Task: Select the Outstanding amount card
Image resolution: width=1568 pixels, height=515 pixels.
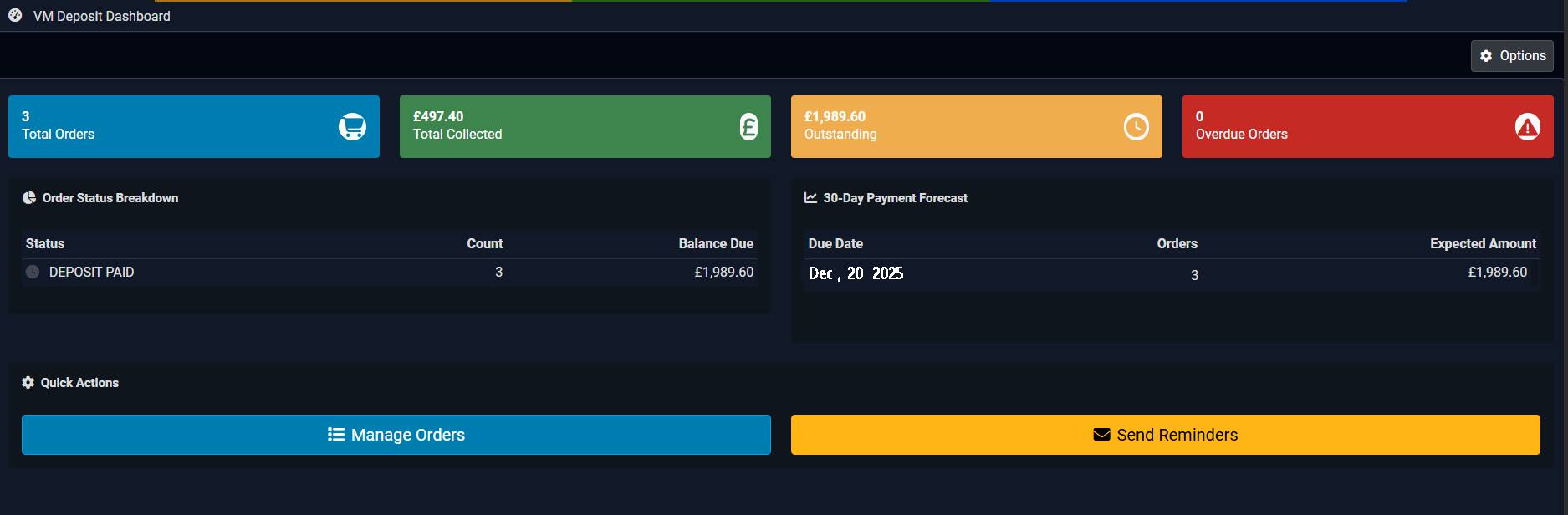Action: tap(977, 126)
